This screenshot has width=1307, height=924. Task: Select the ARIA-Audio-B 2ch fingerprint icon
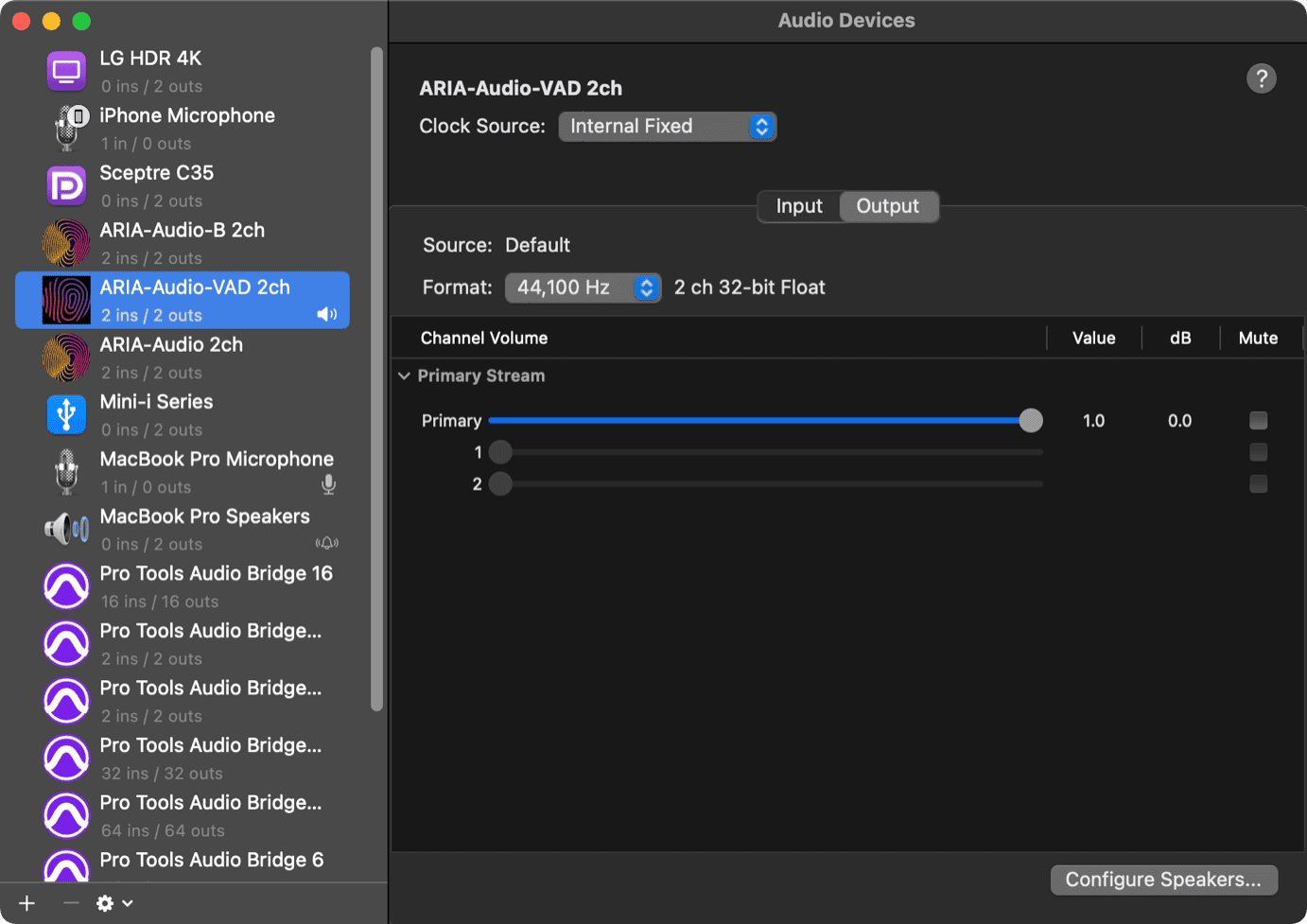(x=66, y=243)
